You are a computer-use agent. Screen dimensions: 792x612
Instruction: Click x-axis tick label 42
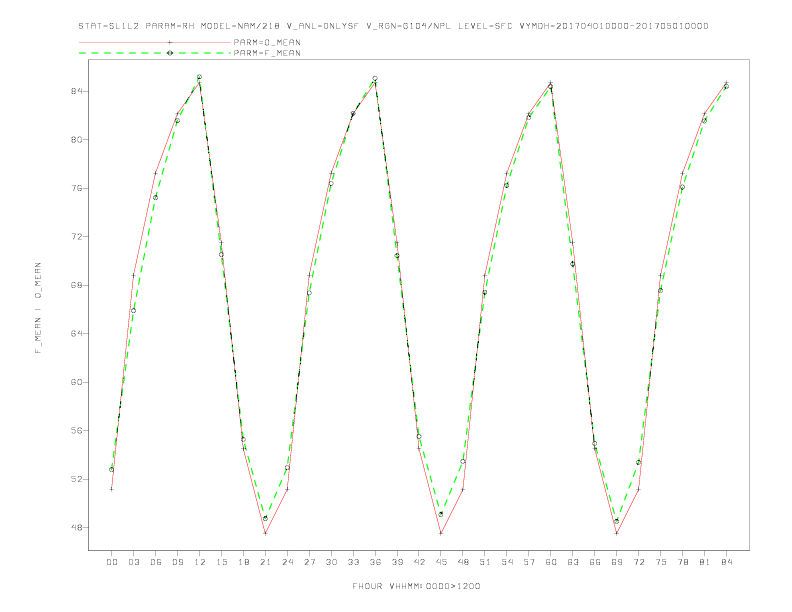click(x=419, y=562)
